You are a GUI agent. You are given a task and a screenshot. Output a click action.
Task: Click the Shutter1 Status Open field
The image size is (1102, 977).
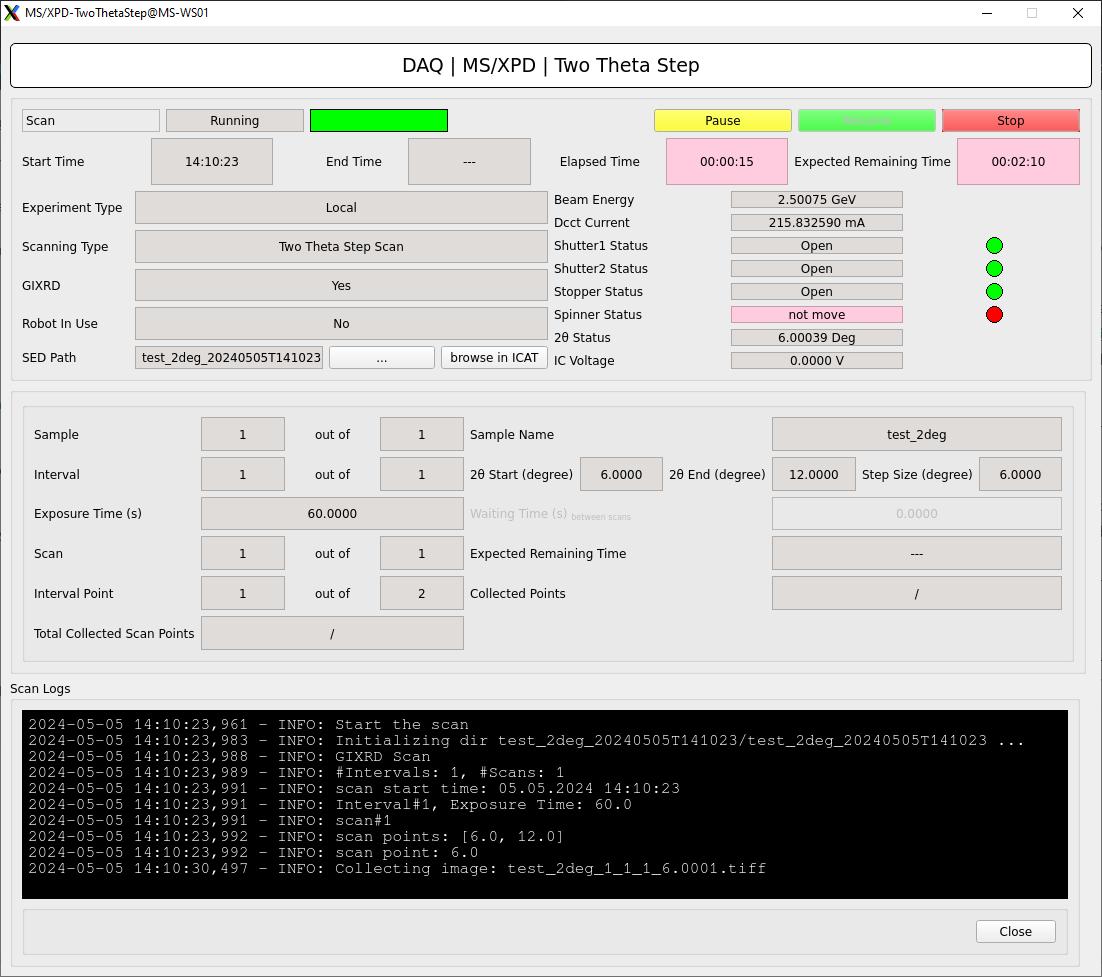817,245
